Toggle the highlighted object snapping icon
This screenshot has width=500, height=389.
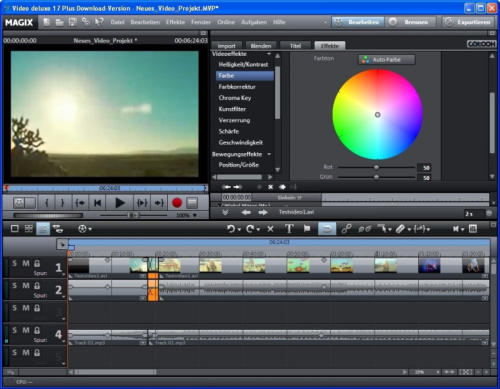[327, 229]
